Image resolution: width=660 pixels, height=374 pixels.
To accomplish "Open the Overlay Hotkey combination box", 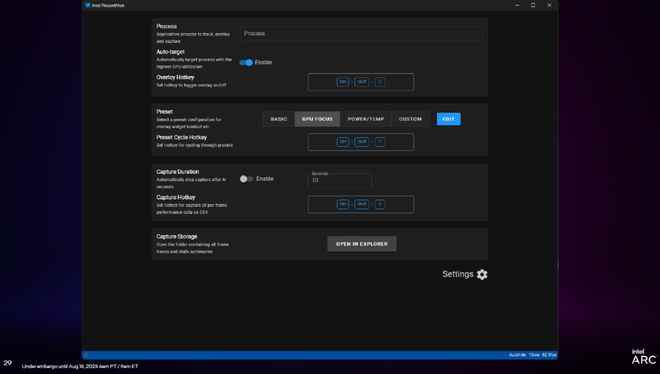I will pyautogui.click(x=361, y=82).
